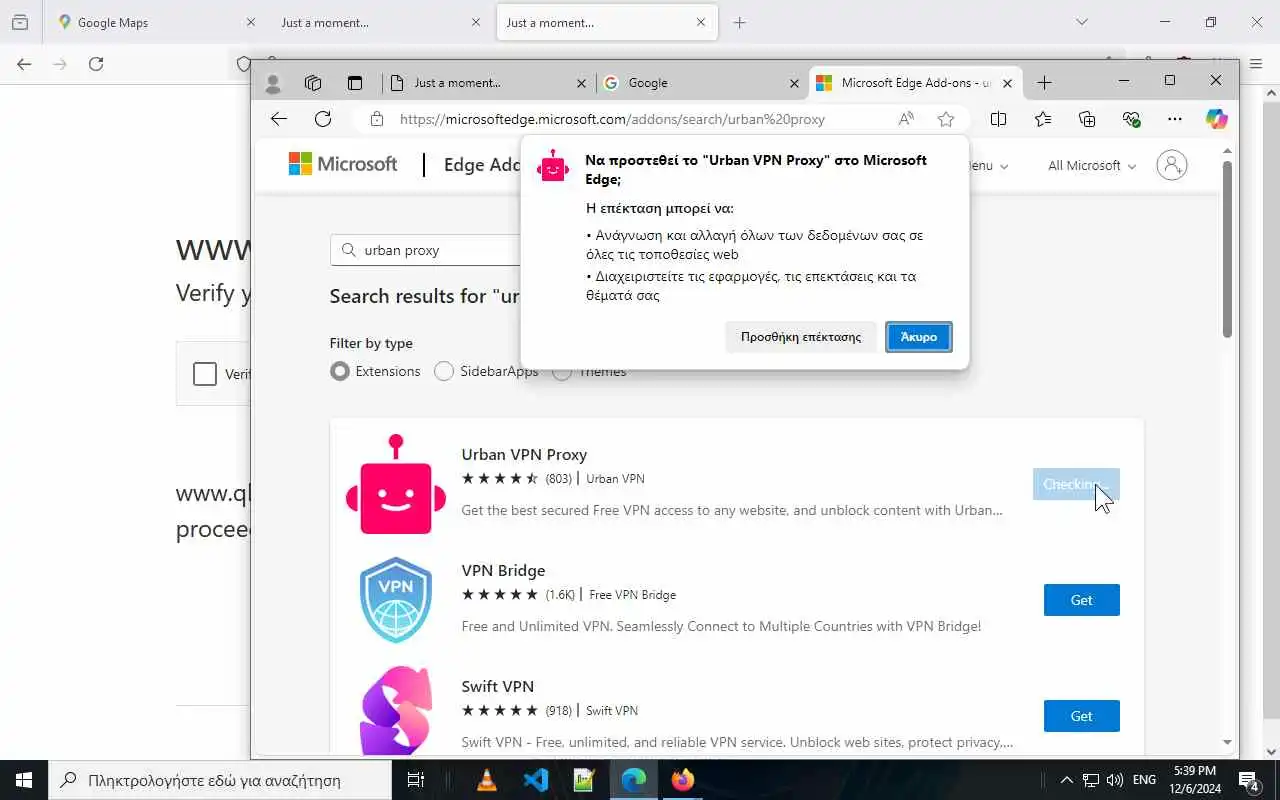The height and width of the screenshot is (800, 1280).
Task: Close the Google tab in Edge
Action: [x=795, y=83]
